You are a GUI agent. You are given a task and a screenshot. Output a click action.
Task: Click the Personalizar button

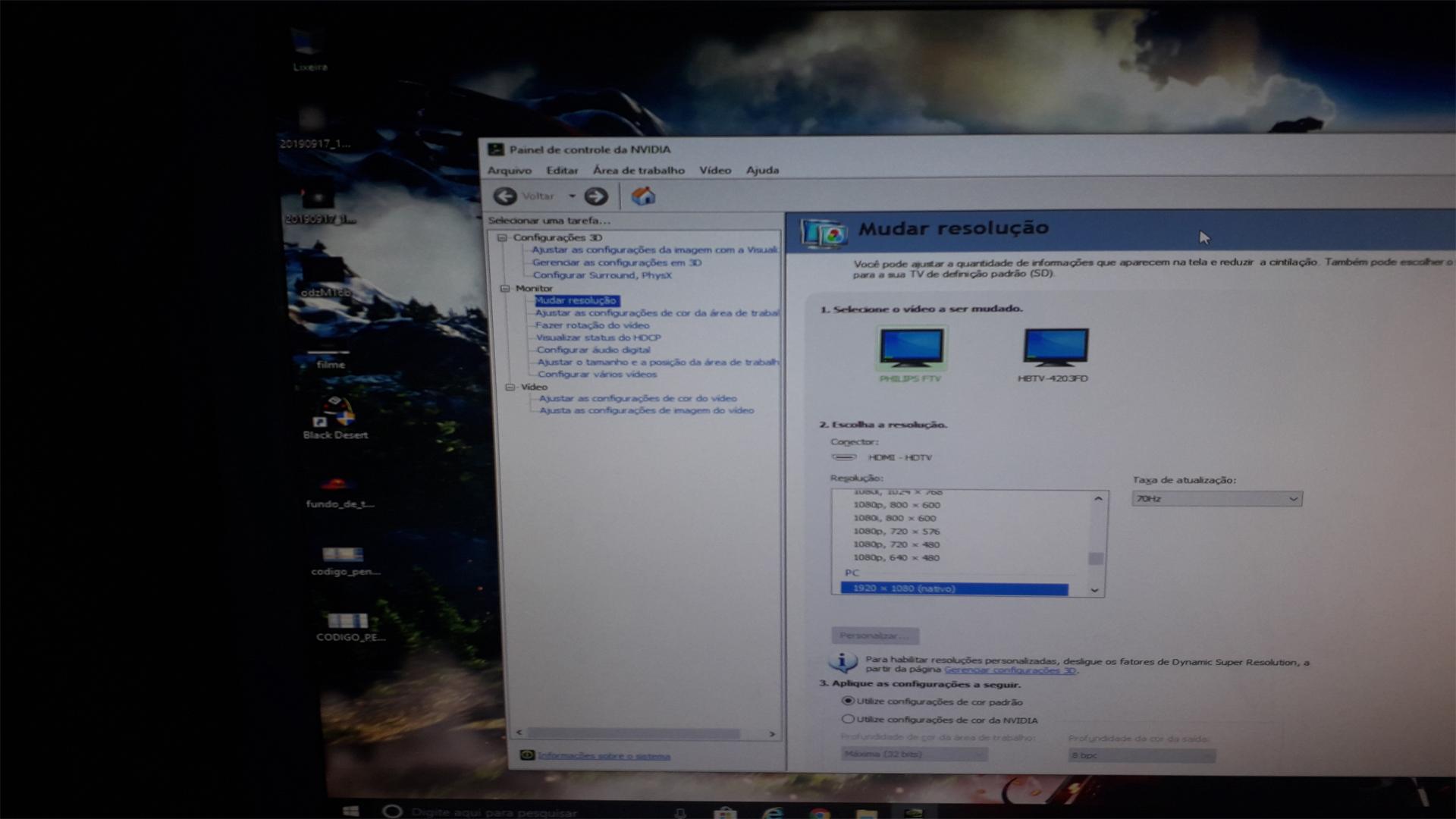coord(875,635)
